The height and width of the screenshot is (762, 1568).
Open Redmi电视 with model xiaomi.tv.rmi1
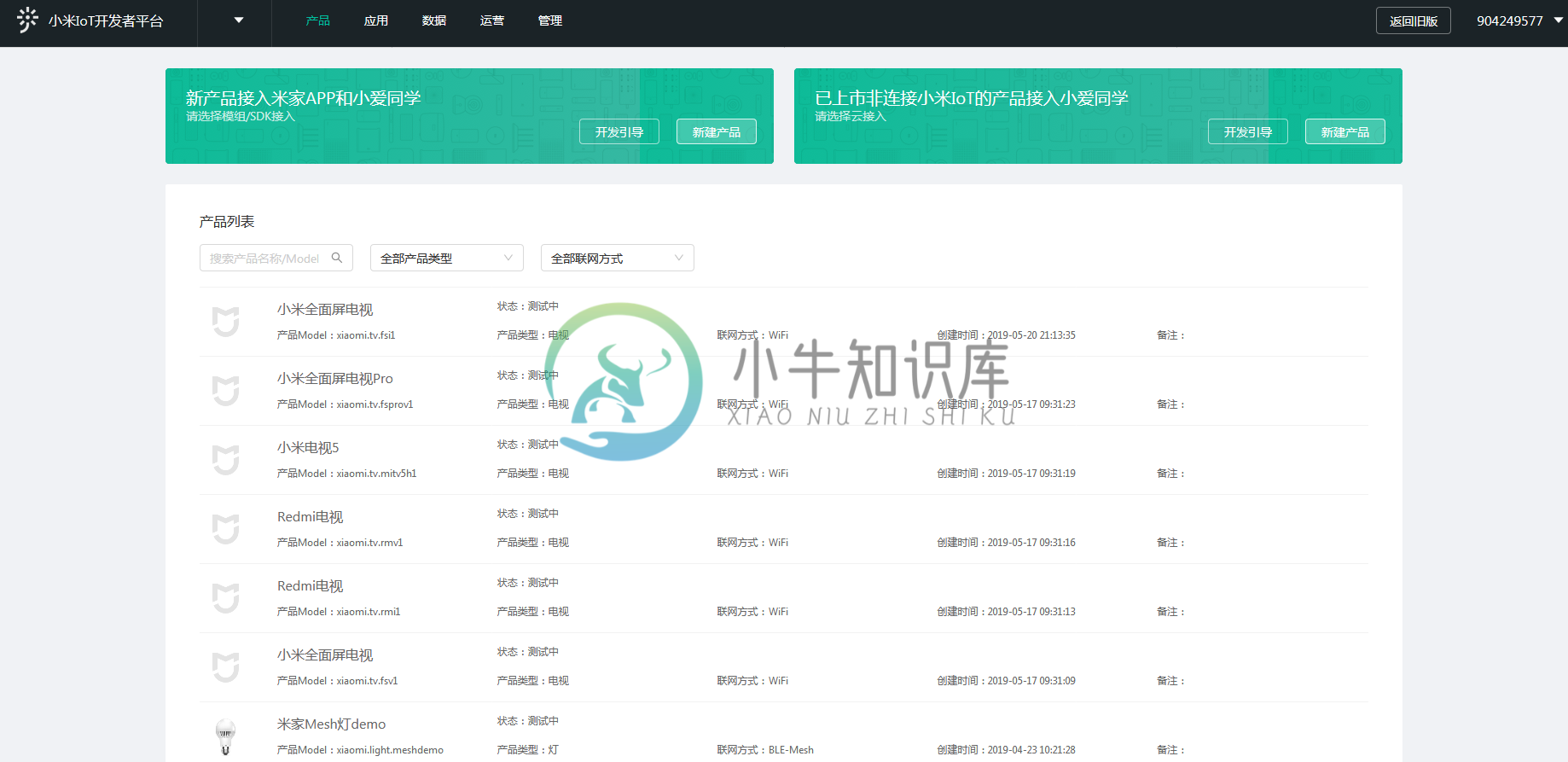(311, 585)
